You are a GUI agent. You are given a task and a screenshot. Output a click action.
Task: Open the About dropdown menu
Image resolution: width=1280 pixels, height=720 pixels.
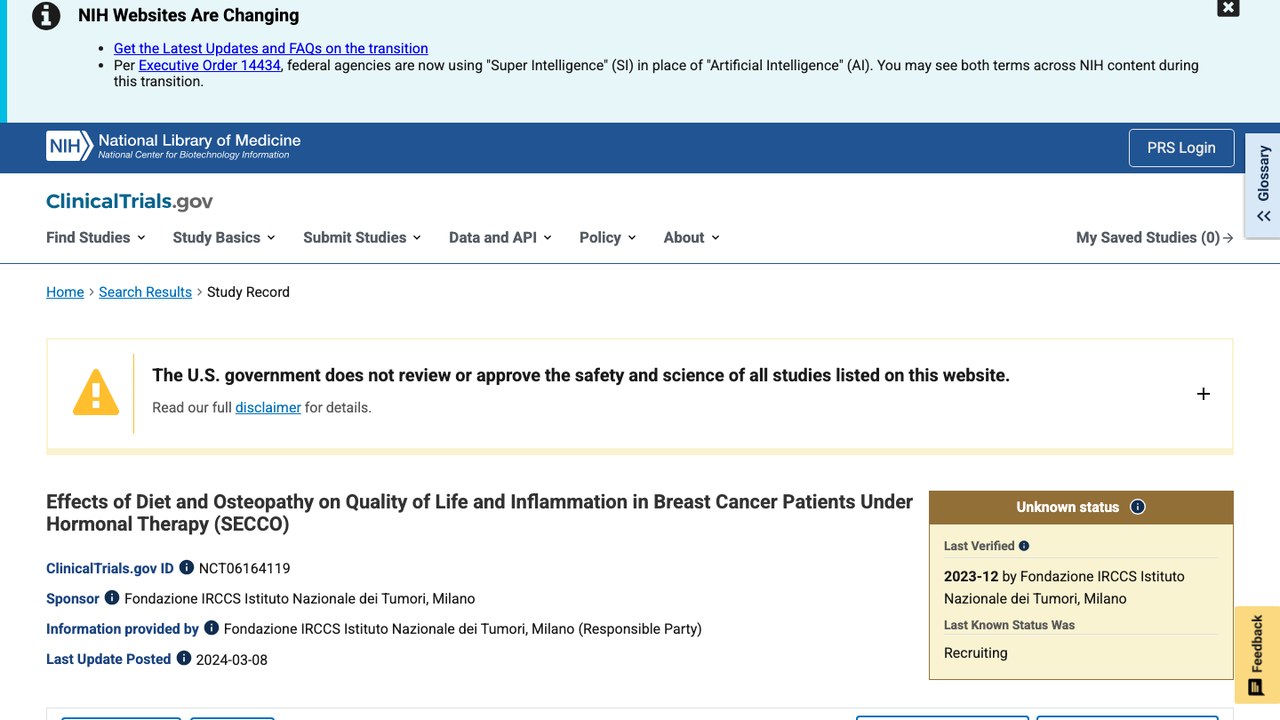pyautogui.click(x=692, y=237)
